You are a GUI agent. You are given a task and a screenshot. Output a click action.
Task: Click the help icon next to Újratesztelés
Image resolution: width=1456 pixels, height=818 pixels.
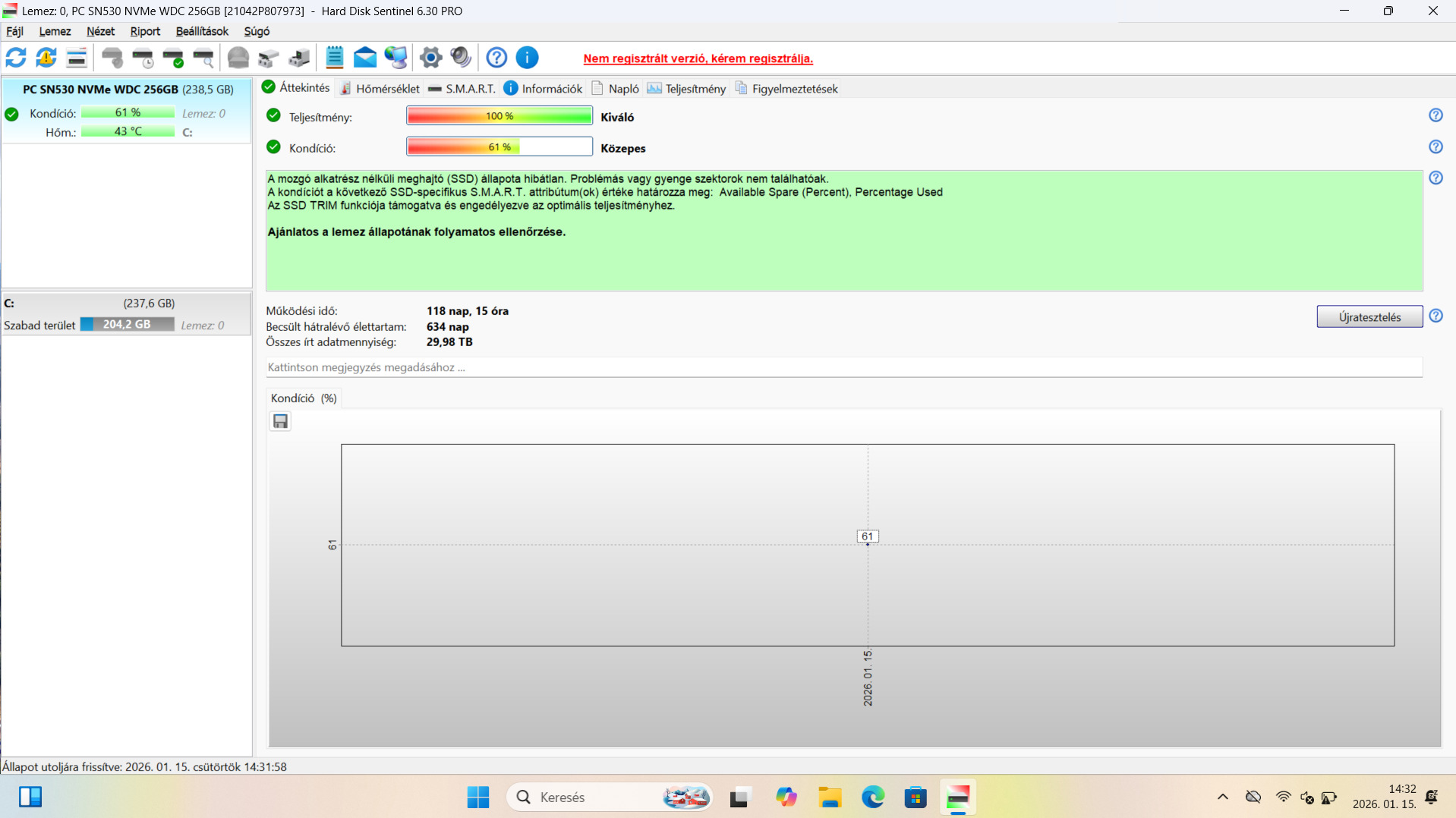coord(1436,316)
